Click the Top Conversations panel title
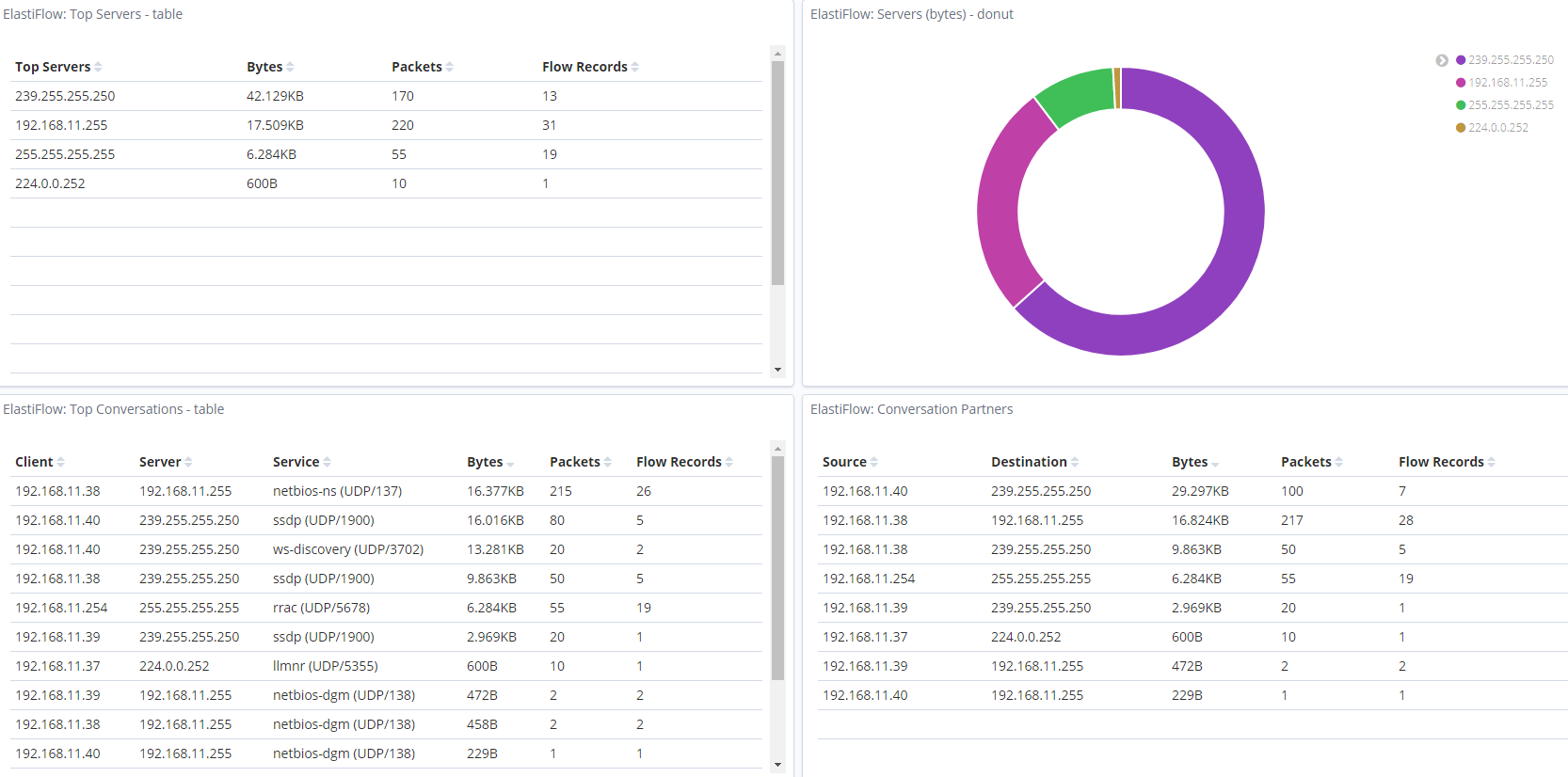Screen dimensions: 1568x777 pos(113,409)
